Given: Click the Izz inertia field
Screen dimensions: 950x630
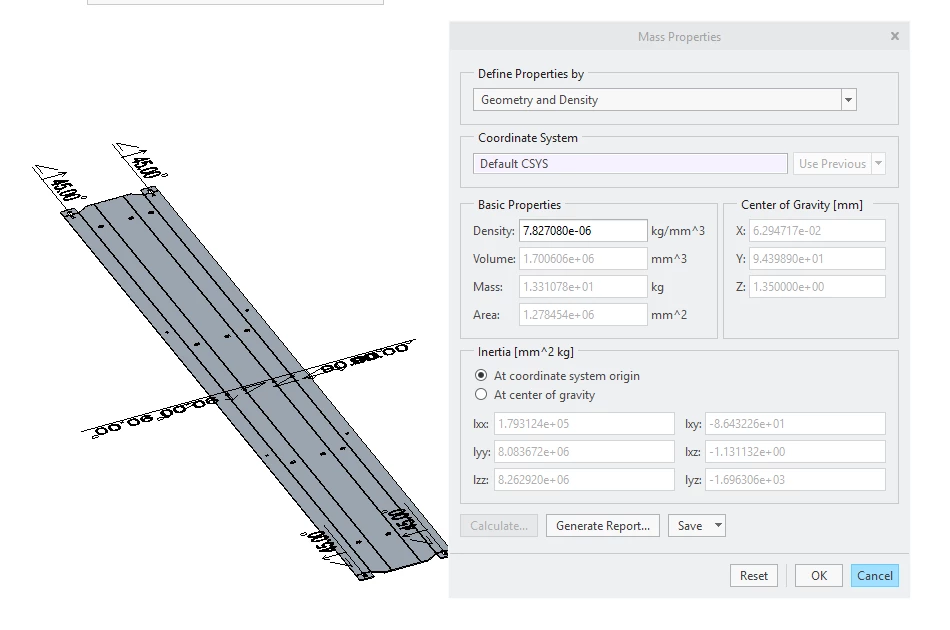Looking at the screenshot, I should tap(584, 479).
